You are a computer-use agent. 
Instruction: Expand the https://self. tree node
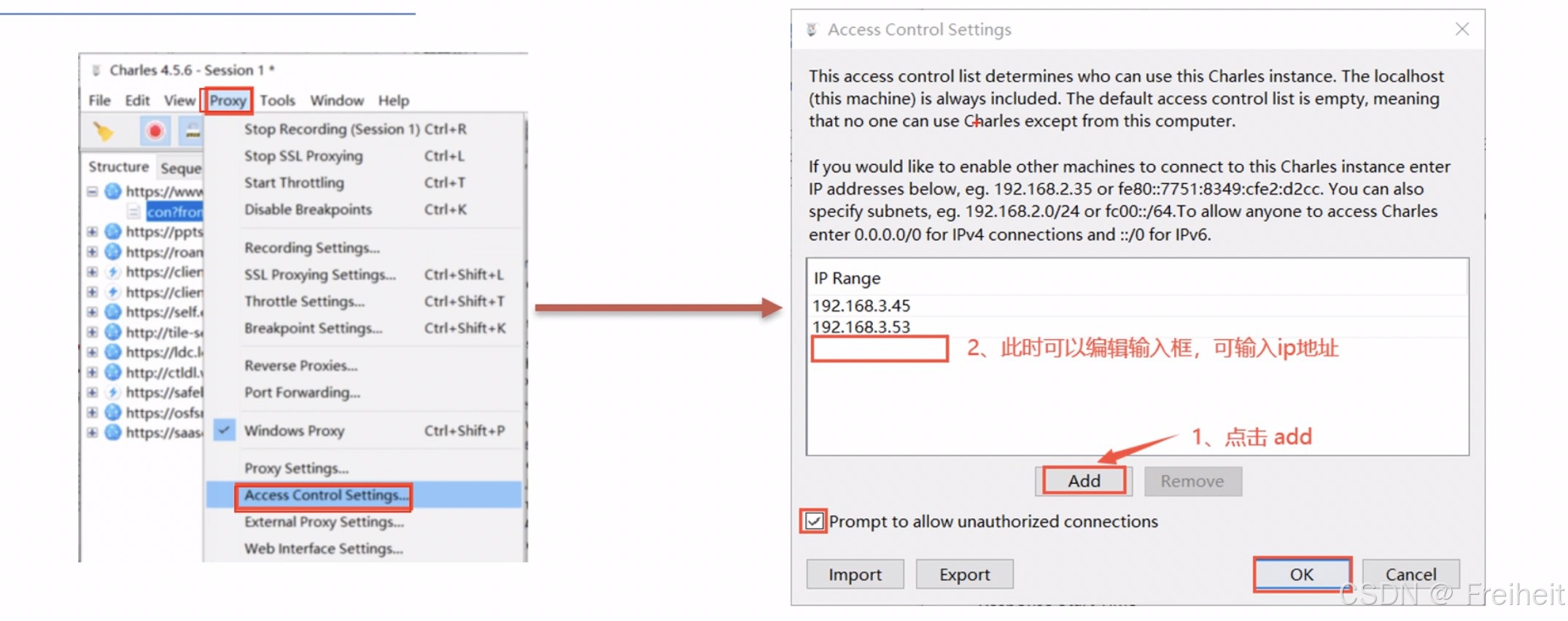point(93,312)
